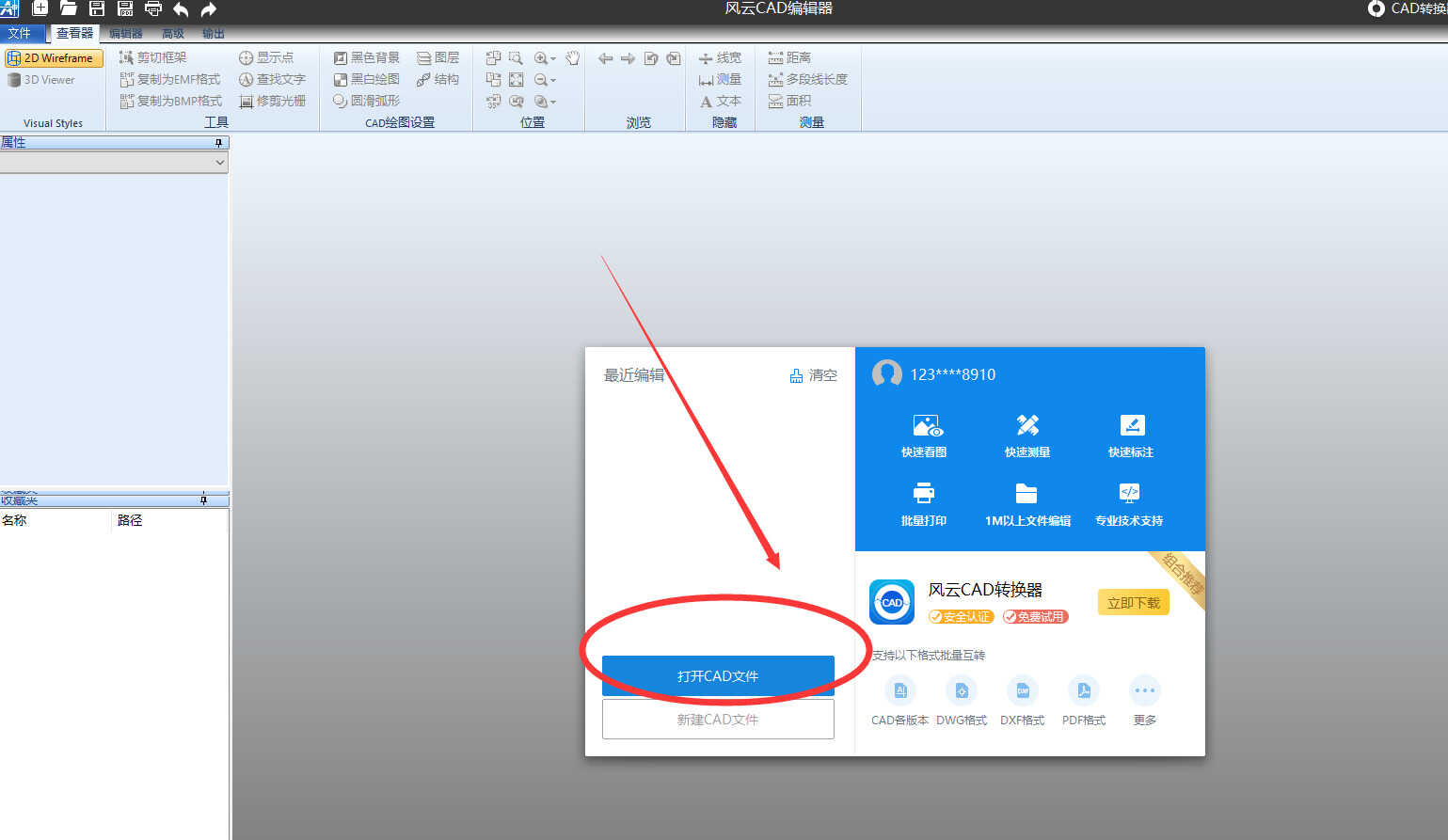Open 批量打印 in the blue panel
Viewport: 1448px width, 840px height.
pos(924,504)
